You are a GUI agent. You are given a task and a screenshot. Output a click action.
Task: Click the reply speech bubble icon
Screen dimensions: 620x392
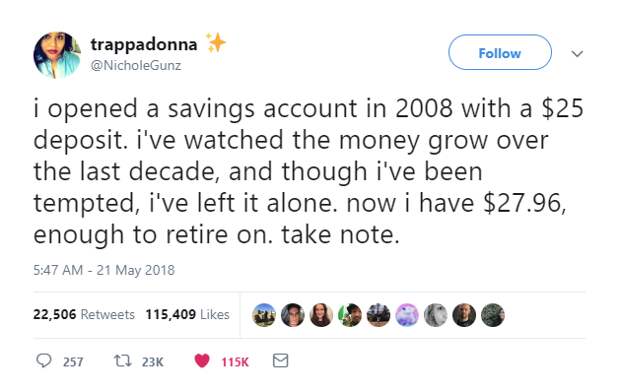point(43,361)
